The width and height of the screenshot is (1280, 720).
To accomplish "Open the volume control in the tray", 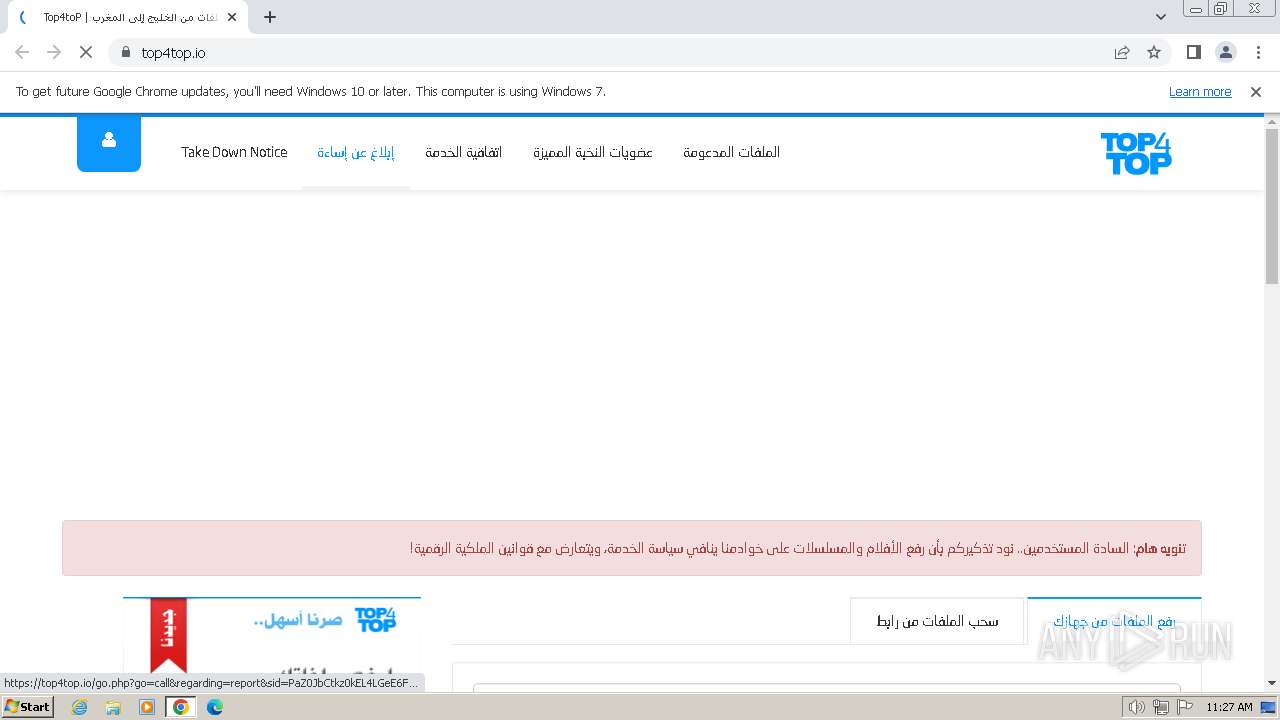I will (x=1137, y=707).
